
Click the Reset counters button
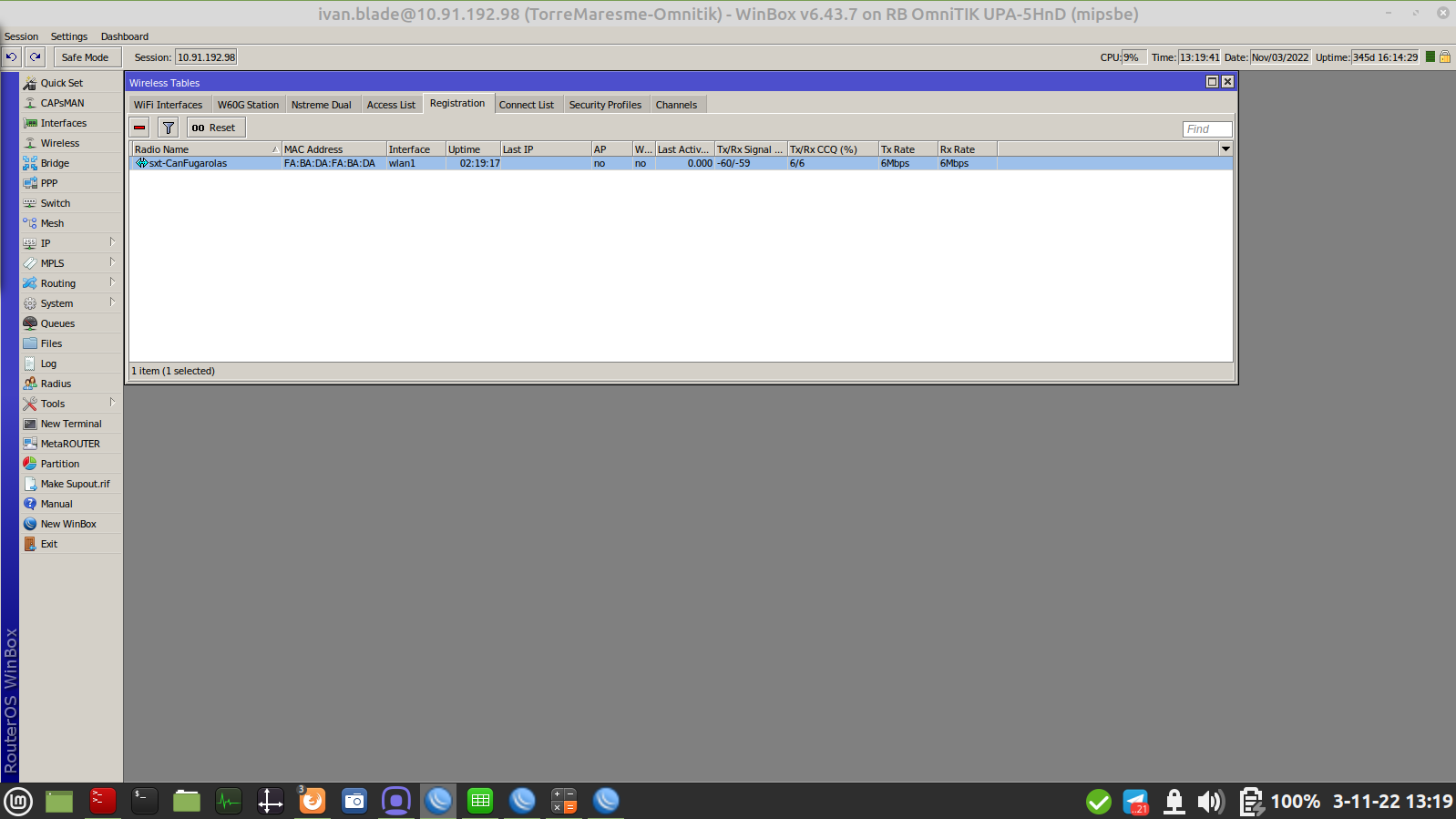click(215, 128)
